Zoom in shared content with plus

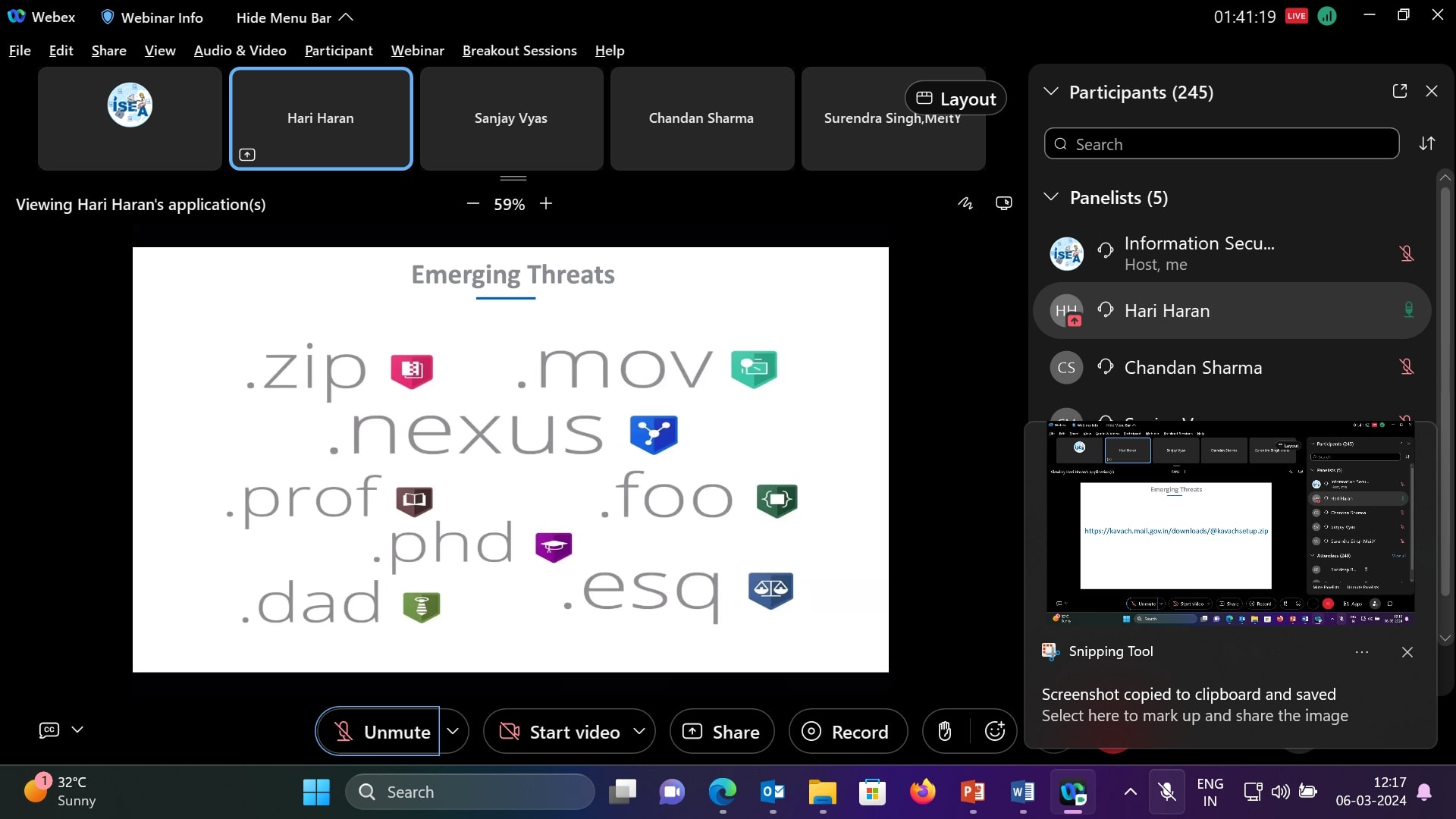pos(546,203)
